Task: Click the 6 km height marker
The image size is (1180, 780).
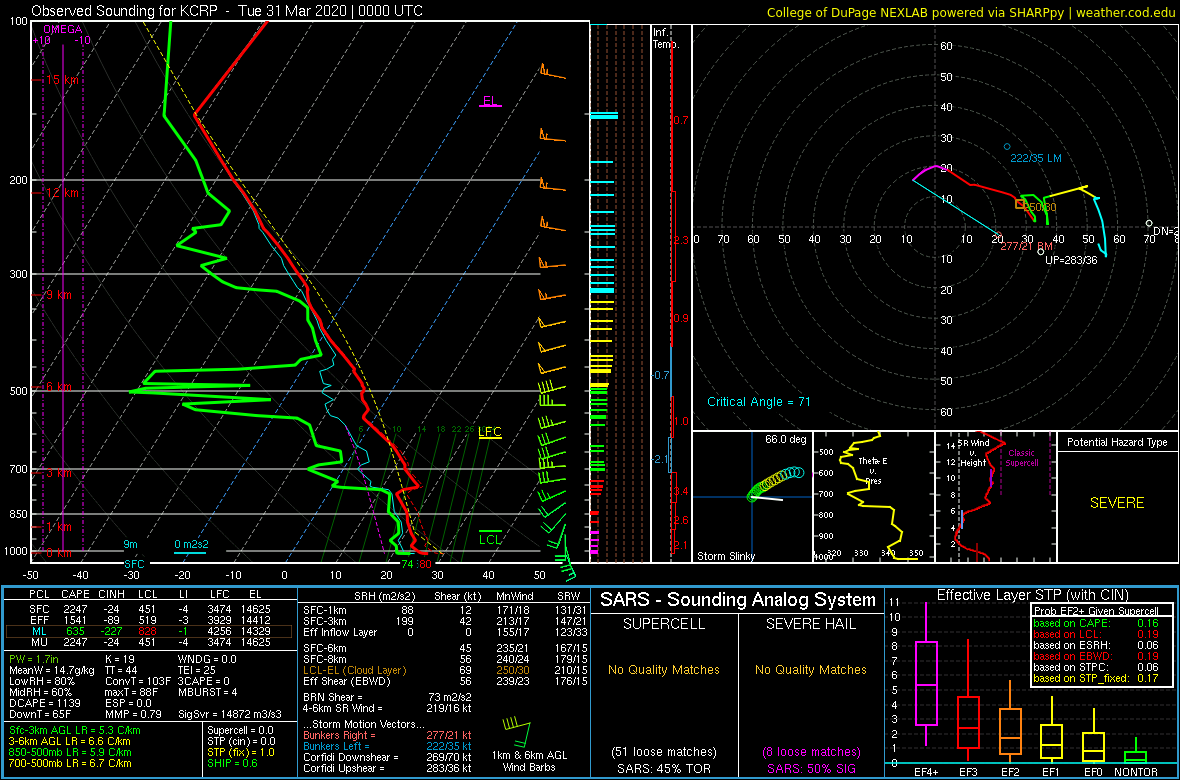Action: (x=59, y=387)
